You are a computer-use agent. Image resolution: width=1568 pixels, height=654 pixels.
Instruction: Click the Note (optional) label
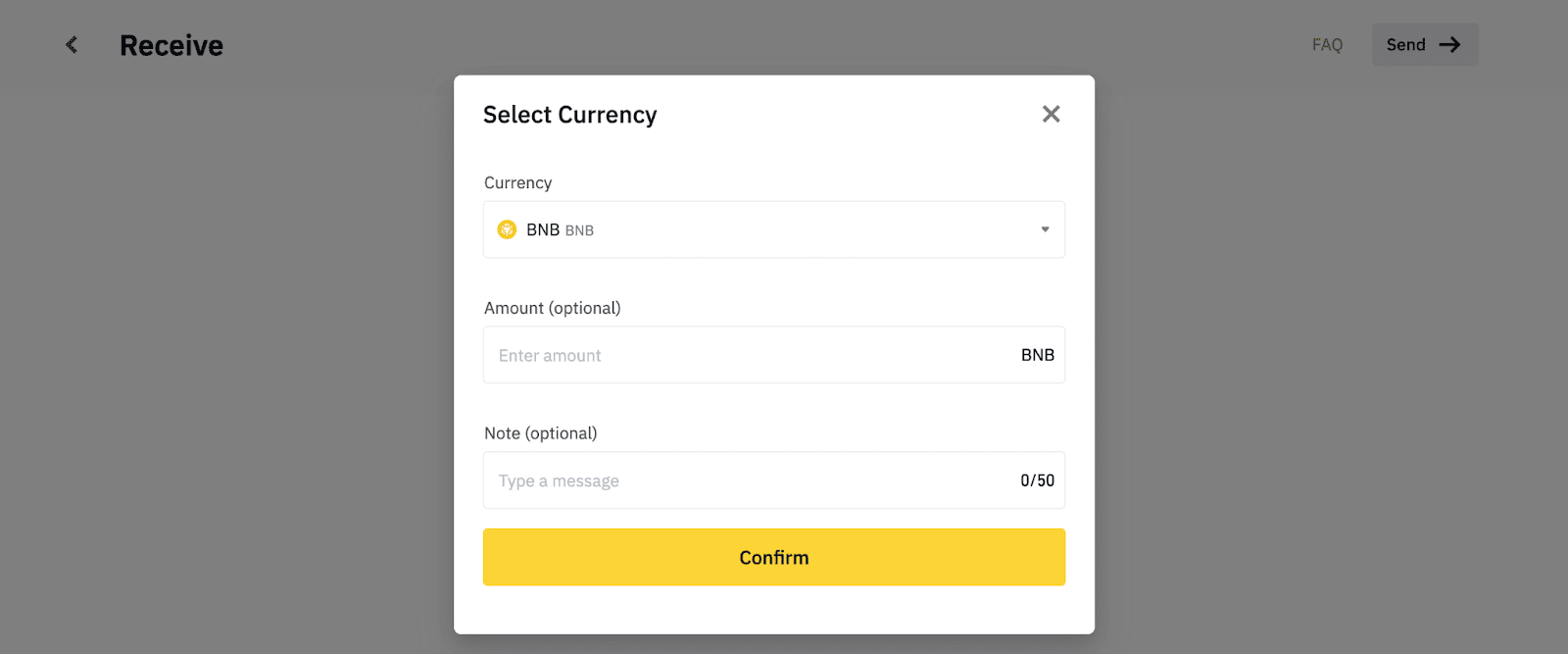point(541,433)
